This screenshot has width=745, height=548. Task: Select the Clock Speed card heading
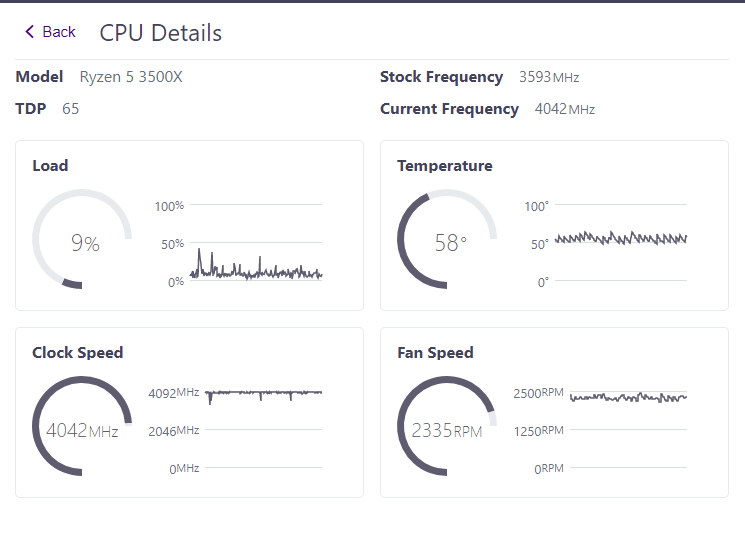78,353
